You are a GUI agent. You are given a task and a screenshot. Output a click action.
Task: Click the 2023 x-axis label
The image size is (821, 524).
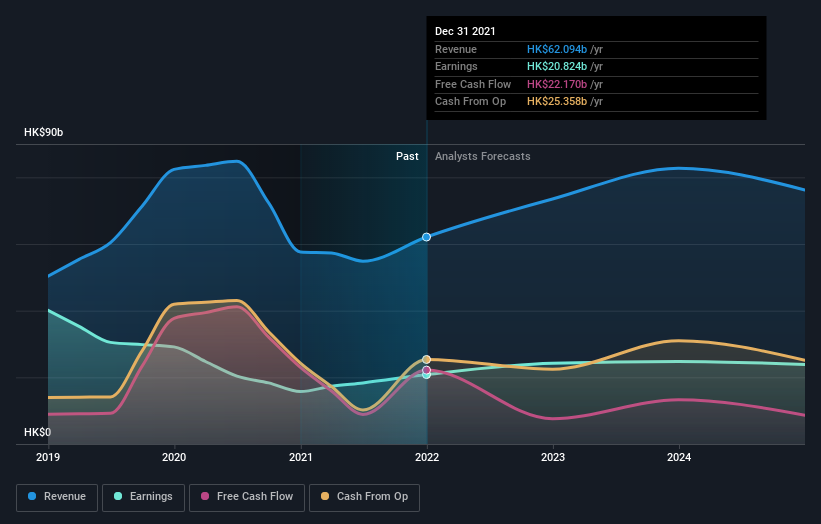point(553,457)
